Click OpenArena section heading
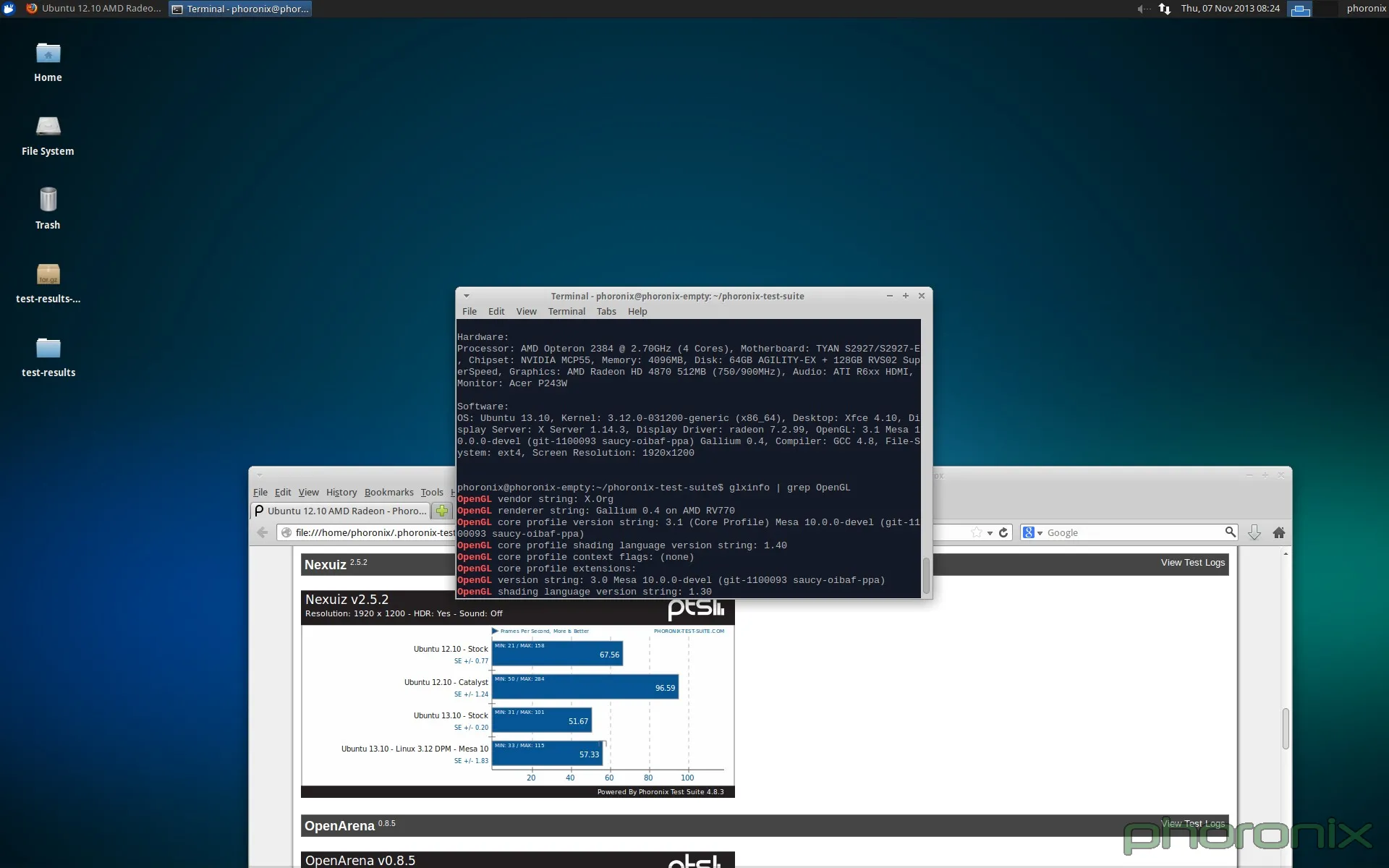 click(x=339, y=826)
